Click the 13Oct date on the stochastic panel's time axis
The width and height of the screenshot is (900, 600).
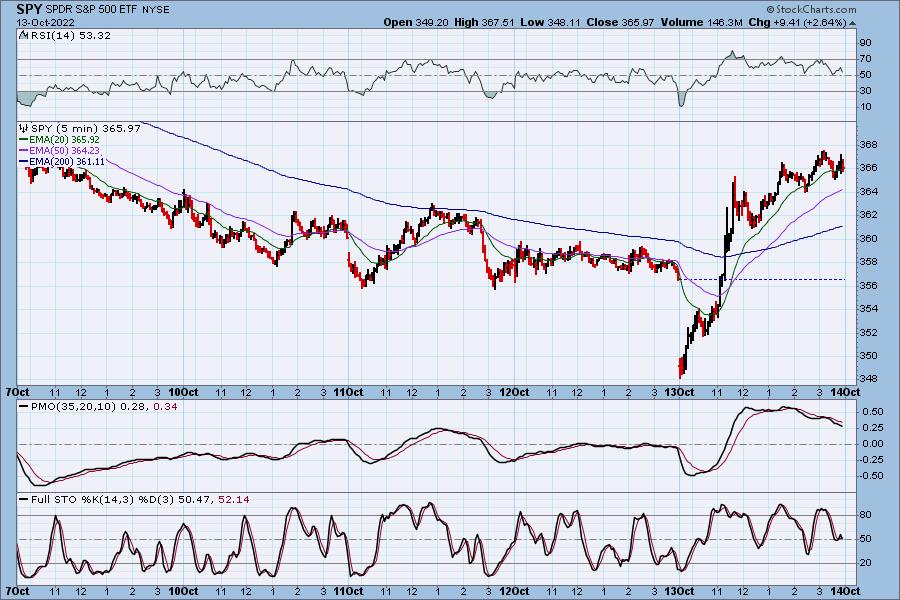click(x=680, y=591)
